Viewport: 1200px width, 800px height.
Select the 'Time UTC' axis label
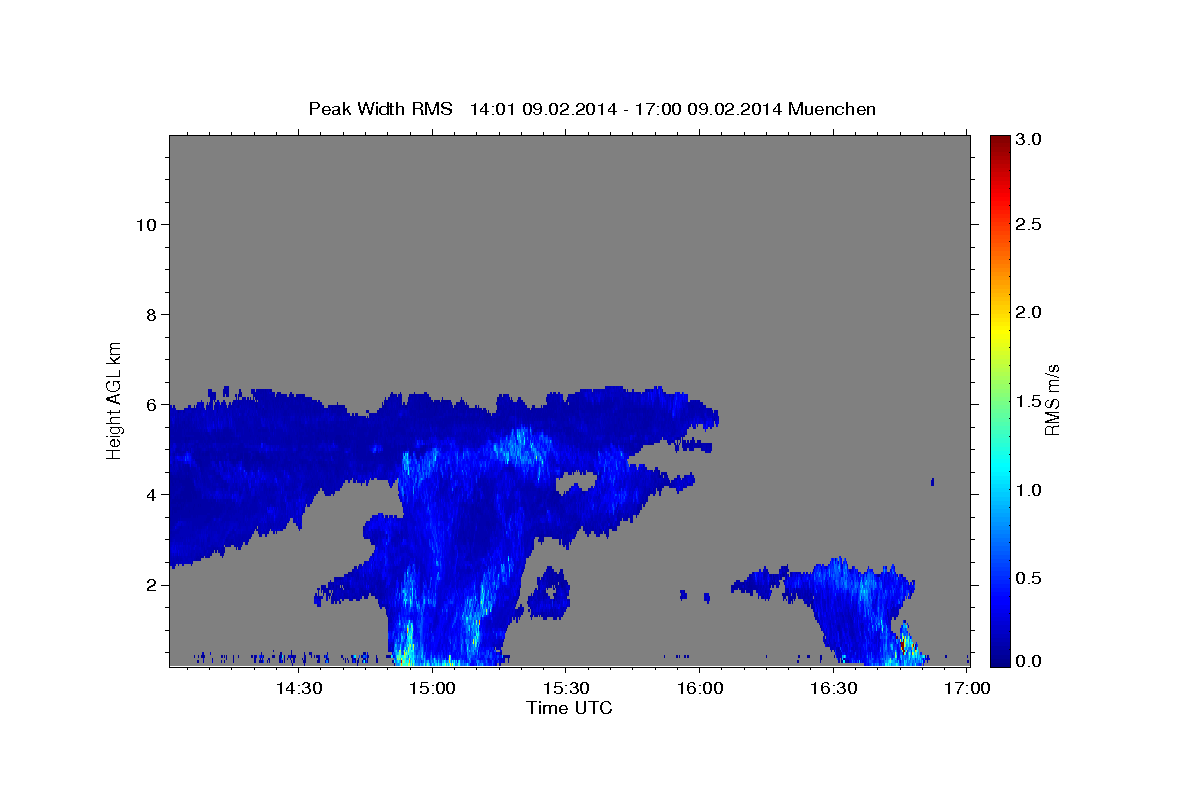[x=569, y=708]
